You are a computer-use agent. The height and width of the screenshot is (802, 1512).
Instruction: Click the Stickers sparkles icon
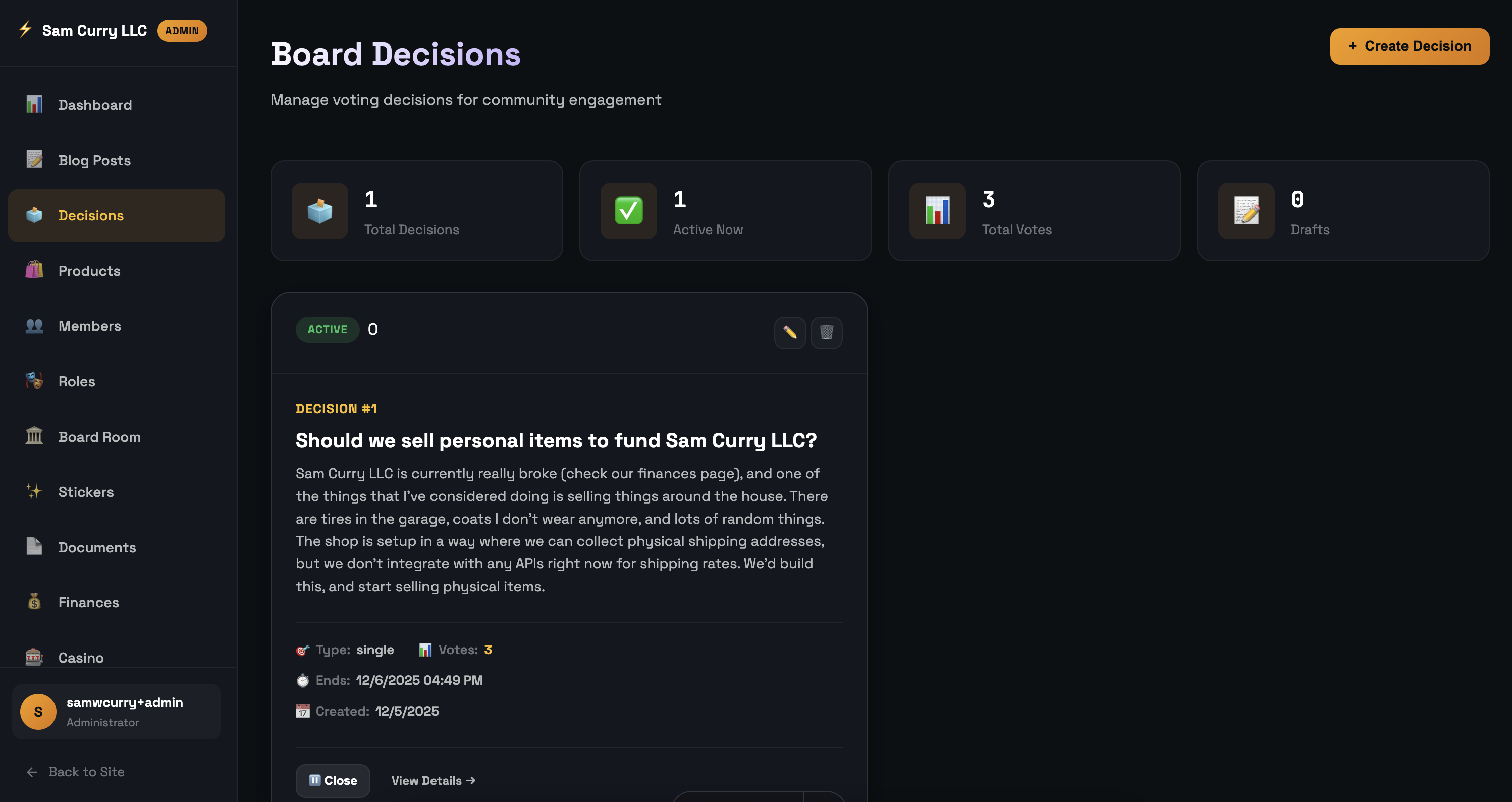point(34,492)
